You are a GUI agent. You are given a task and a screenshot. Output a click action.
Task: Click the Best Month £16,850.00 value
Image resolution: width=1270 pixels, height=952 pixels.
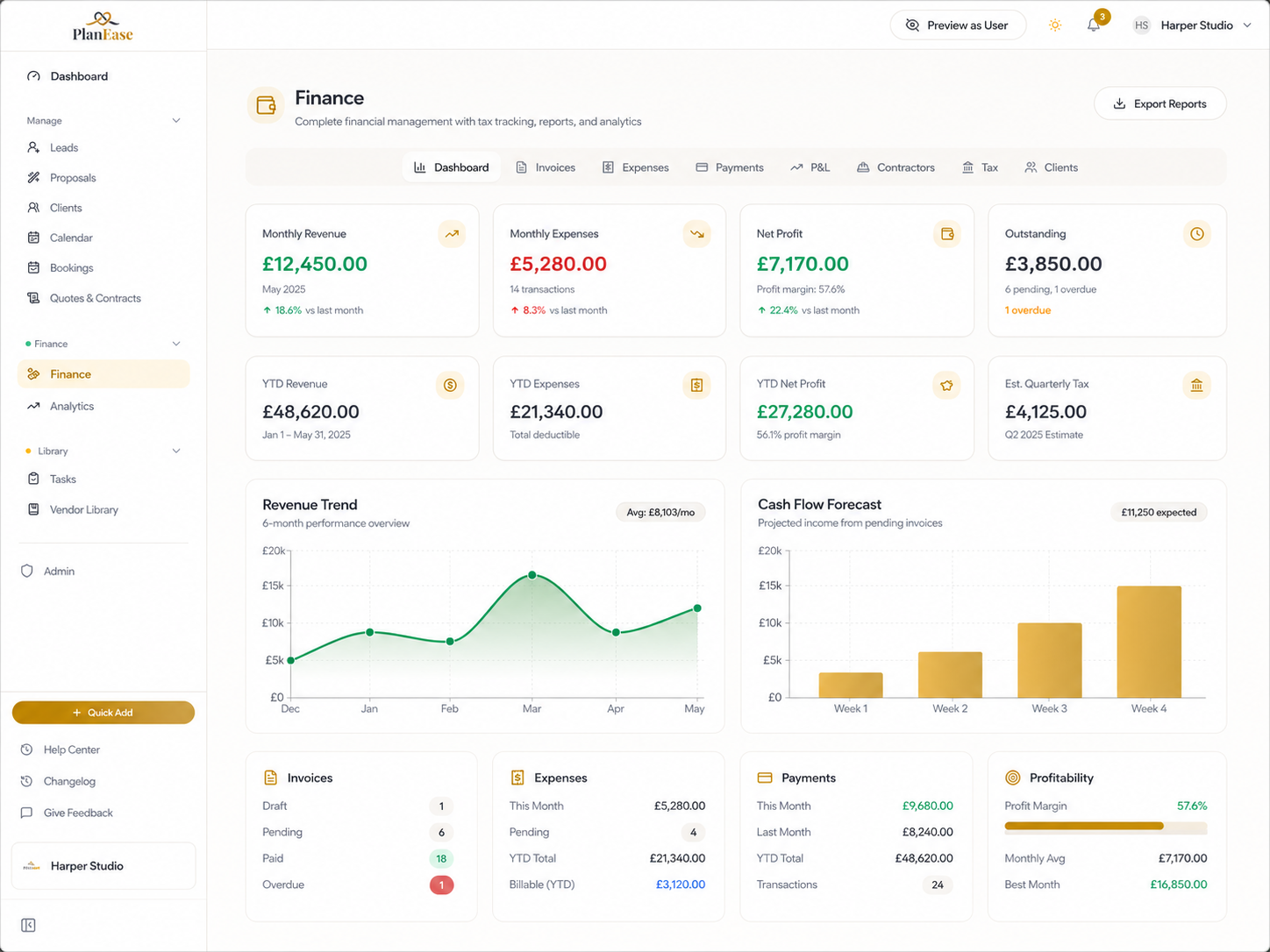1179,885
